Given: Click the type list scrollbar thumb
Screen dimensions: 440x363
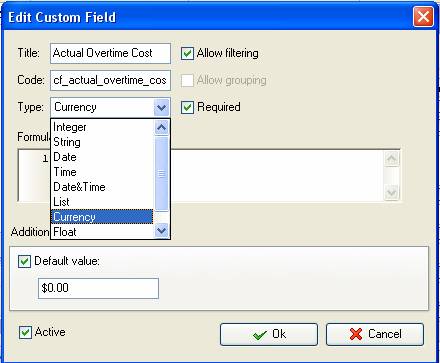Looking at the screenshot, I should point(162,174).
